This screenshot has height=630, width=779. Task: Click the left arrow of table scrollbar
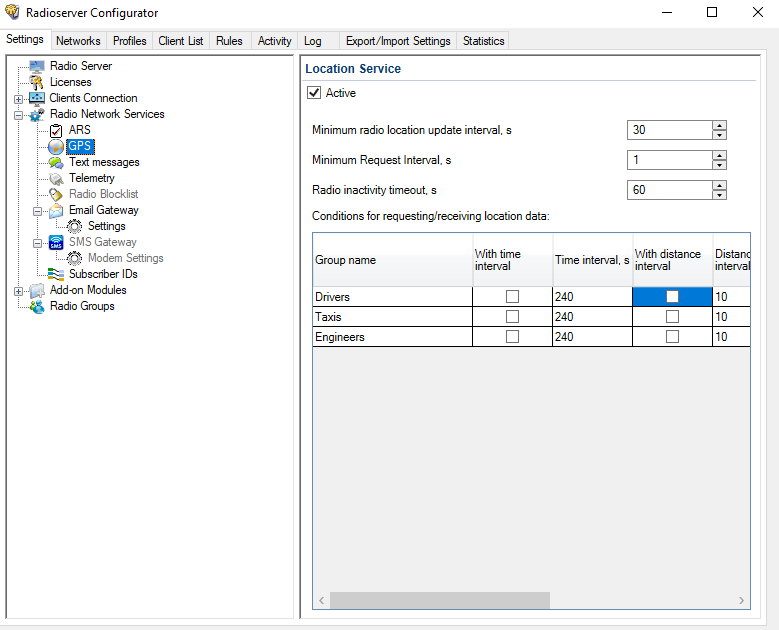(x=321, y=600)
